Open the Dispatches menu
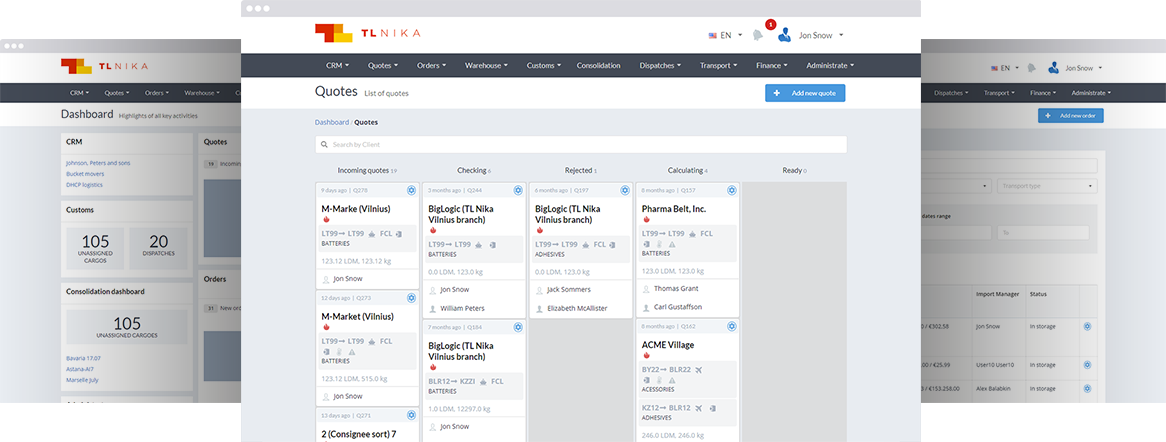The width and height of the screenshot is (1166, 442). 660,66
